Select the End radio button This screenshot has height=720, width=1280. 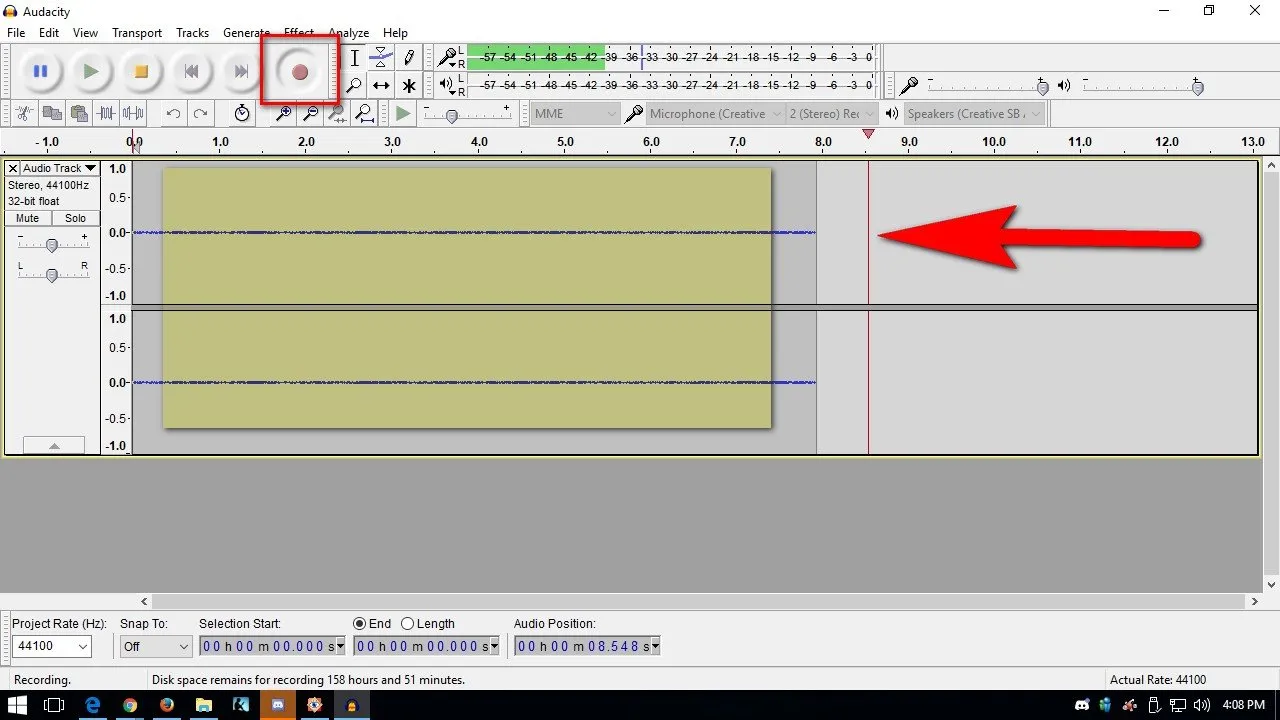tap(360, 624)
